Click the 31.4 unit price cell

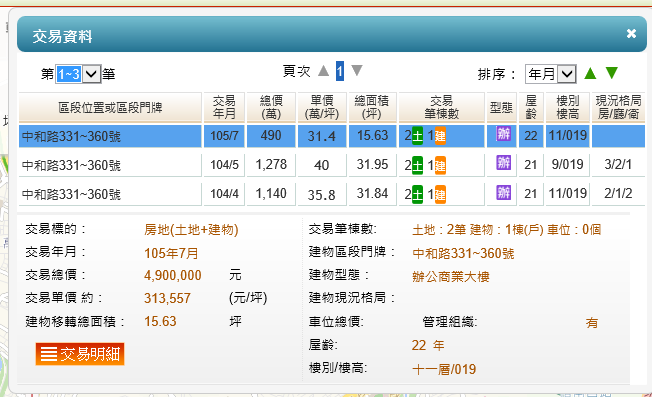pos(322,136)
